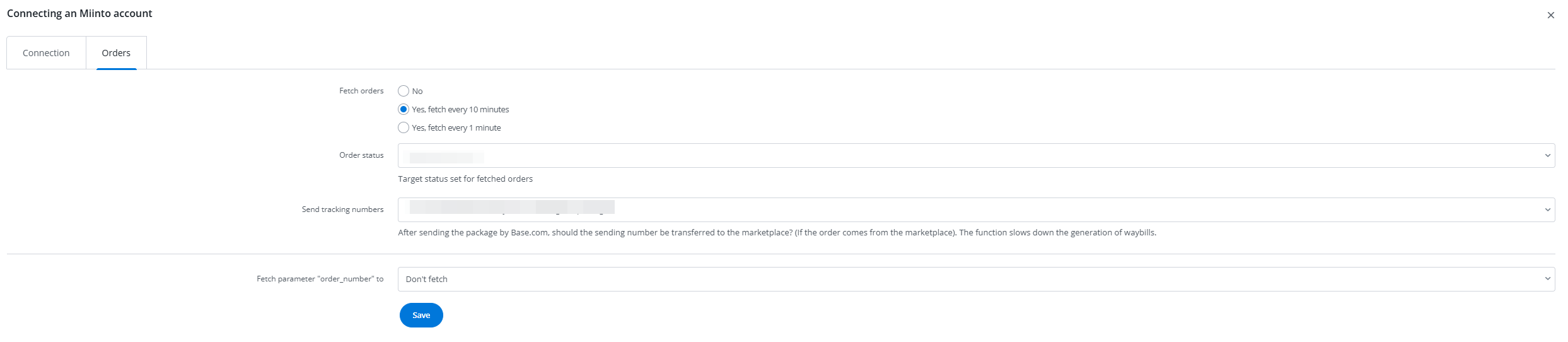Click the "Order status" field label
Image resolution: width=1568 pixels, height=342 pixels.
tap(361, 155)
